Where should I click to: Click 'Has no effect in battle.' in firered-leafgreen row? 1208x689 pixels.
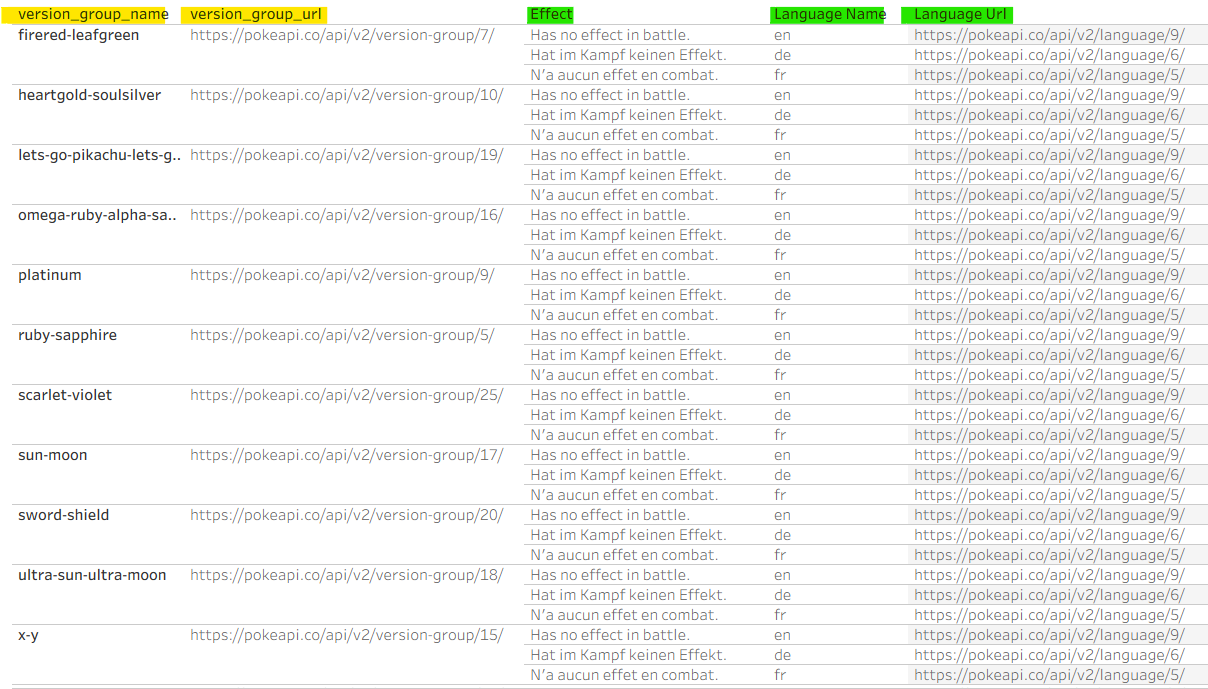[610, 35]
